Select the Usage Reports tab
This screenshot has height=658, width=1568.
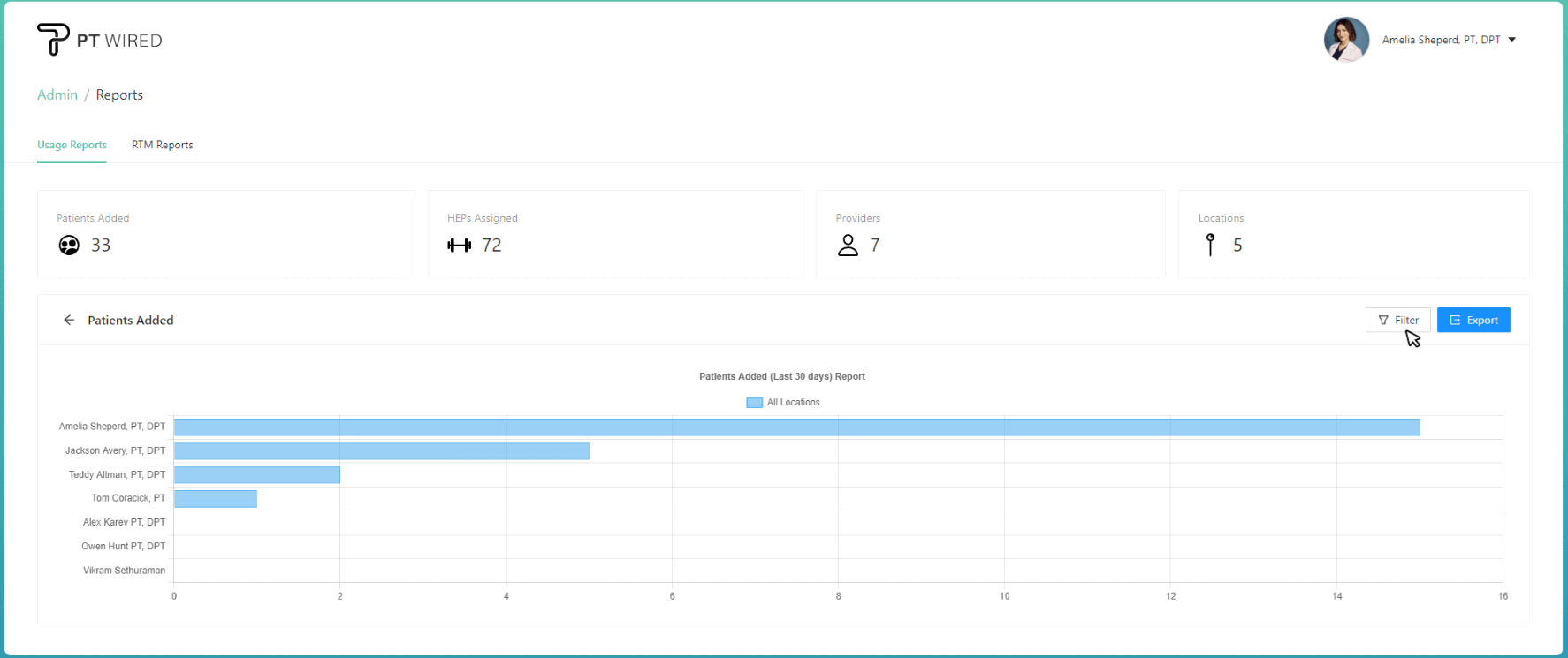72,145
